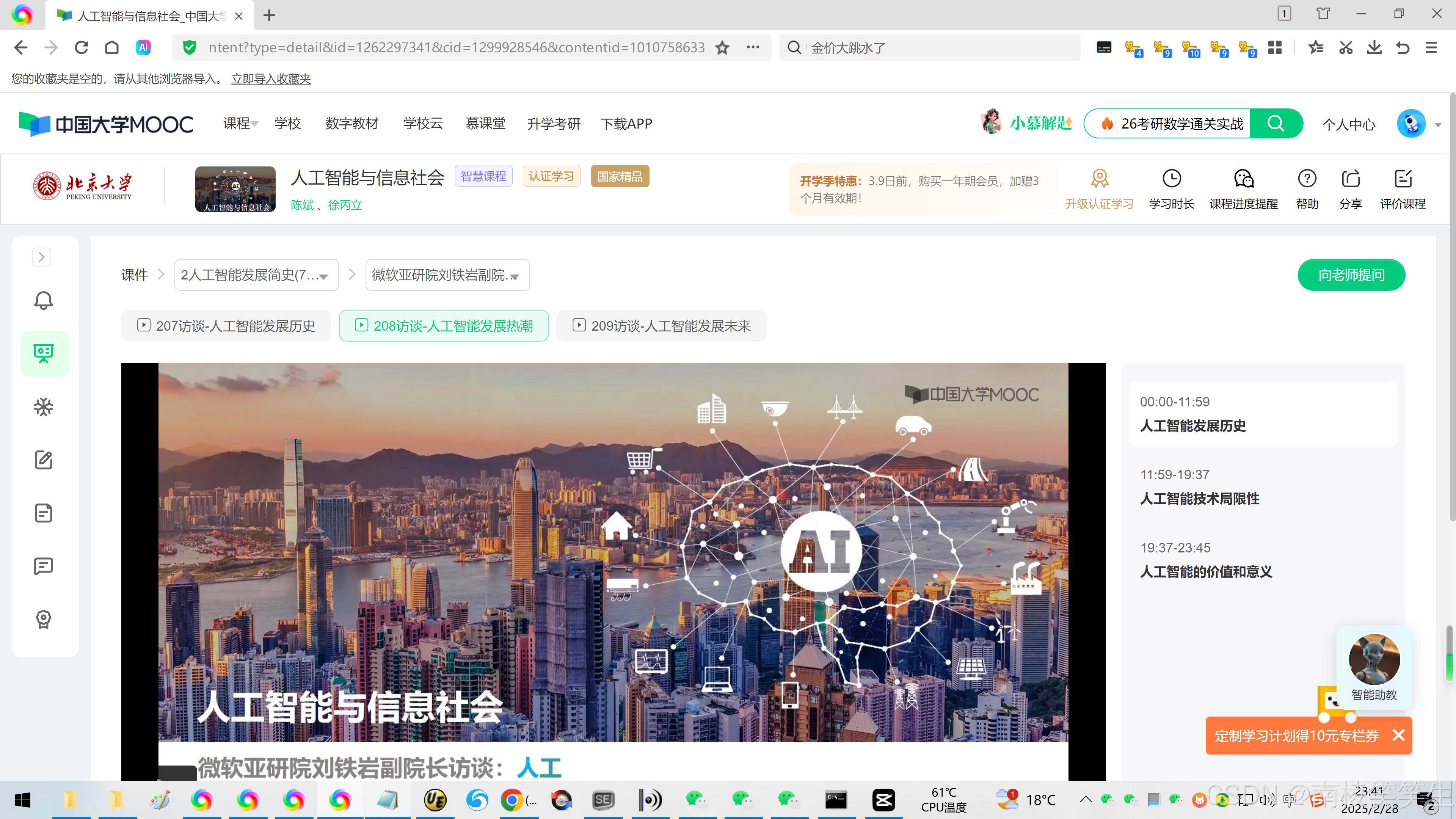1456x819 pixels.
Task: Jump to chapter 人工智能技术局限性 marker
Action: click(x=1199, y=499)
